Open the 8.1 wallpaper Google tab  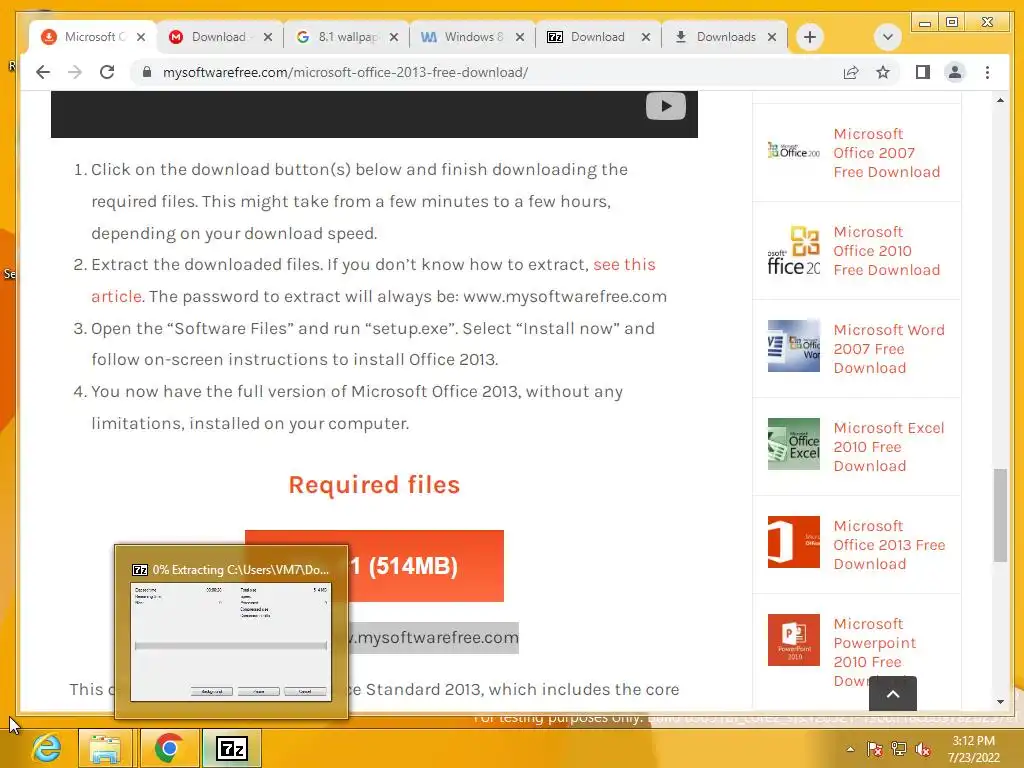340,37
